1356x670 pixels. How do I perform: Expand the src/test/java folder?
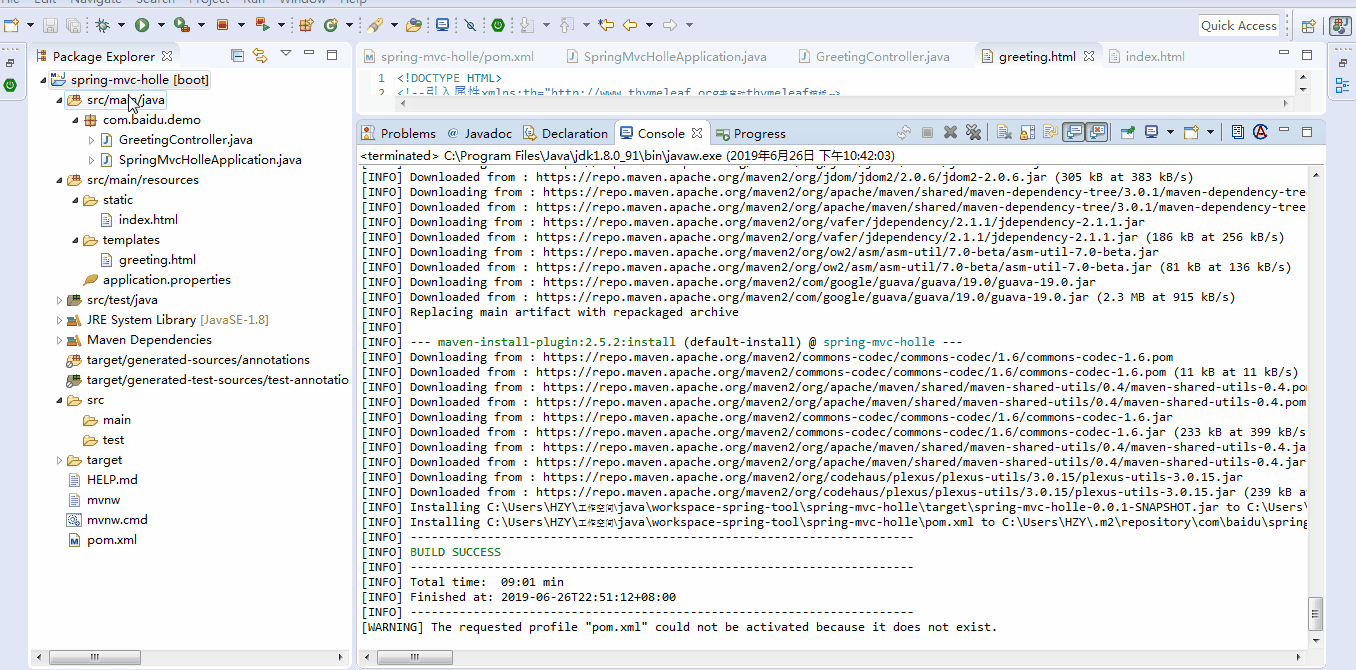pos(60,300)
